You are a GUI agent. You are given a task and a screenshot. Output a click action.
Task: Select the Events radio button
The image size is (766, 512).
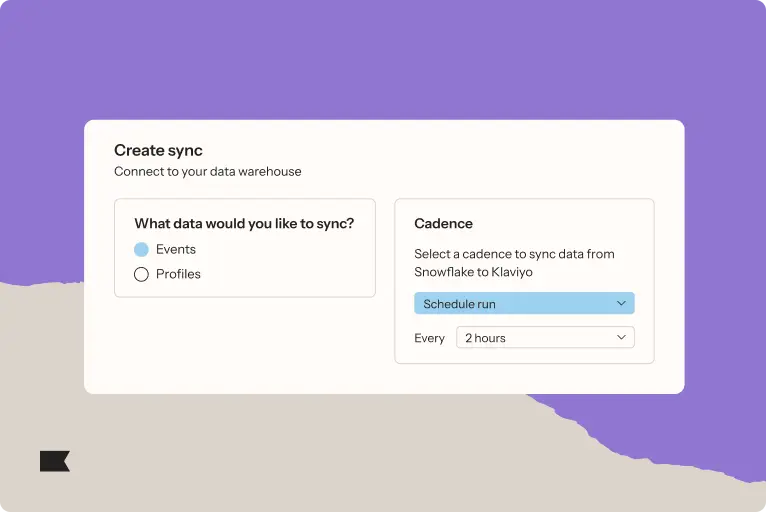[141, 250]
